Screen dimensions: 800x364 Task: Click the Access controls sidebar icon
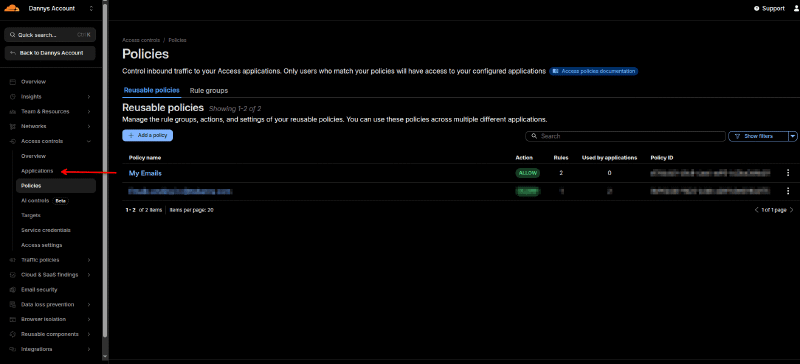[x=12, y=141]
